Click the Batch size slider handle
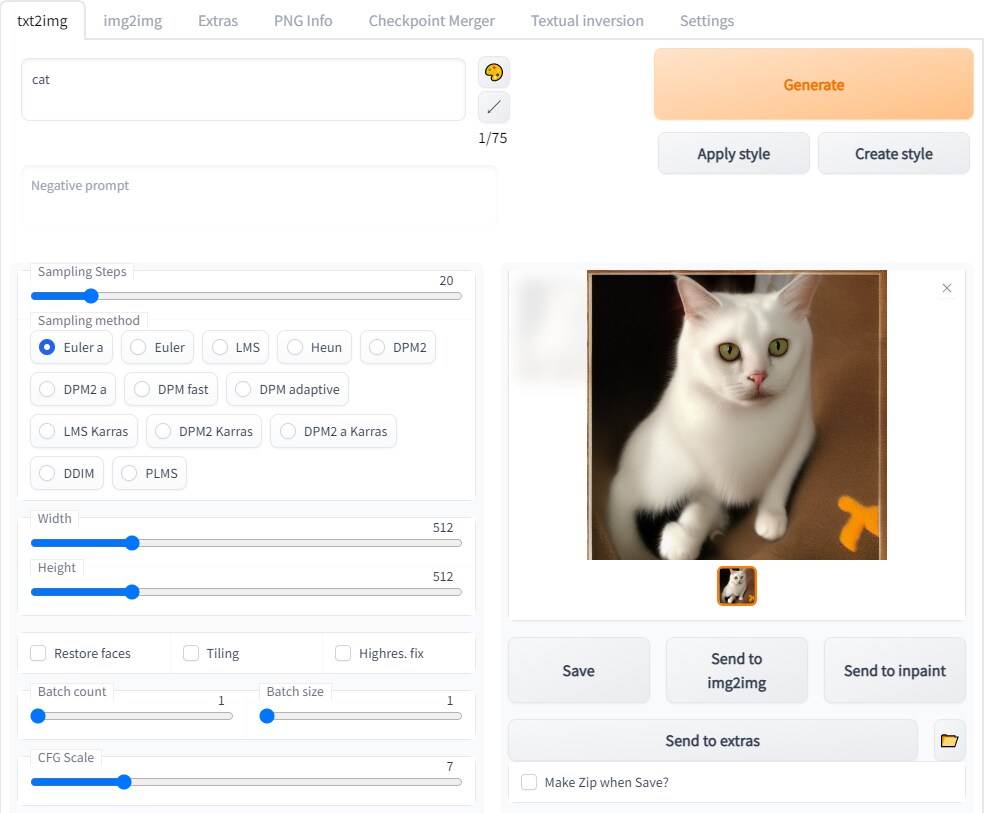The image size is (998, 813). point(267,716)
